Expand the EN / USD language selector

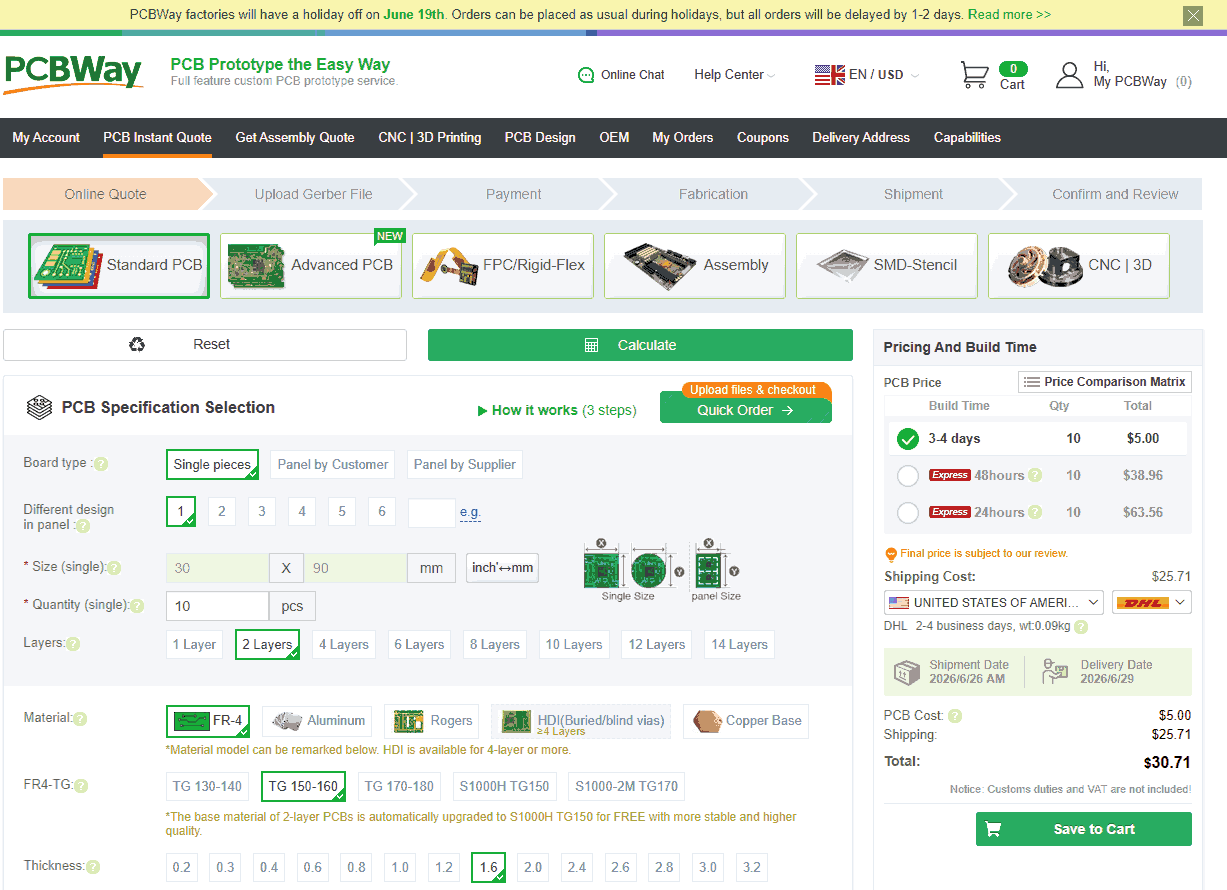click(866, 75)
